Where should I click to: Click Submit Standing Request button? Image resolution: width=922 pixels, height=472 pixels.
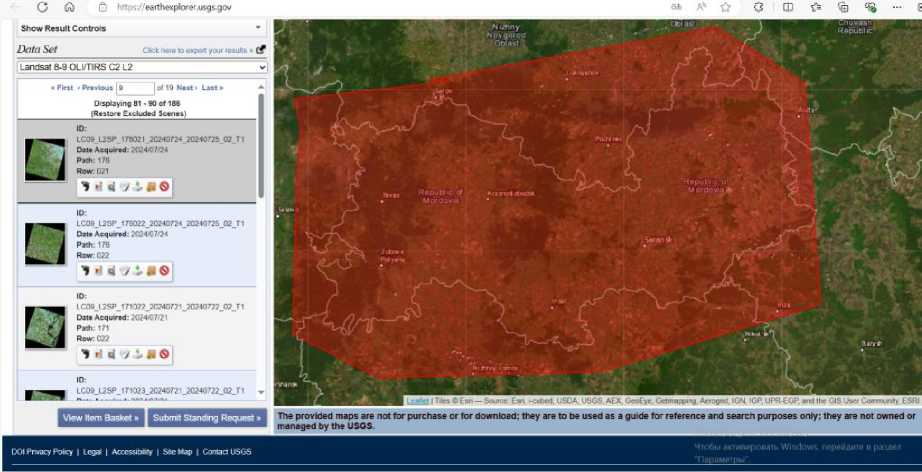click(x=207, y=418)
